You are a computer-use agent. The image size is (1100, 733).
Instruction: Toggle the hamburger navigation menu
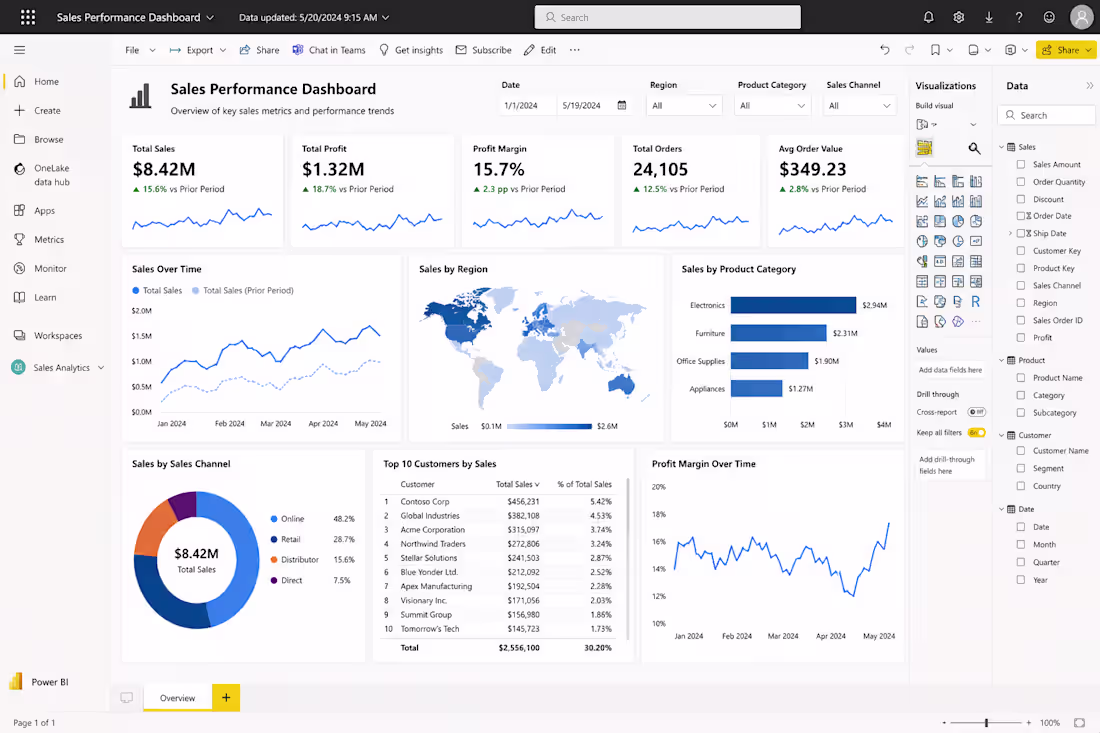click(20, 50)
